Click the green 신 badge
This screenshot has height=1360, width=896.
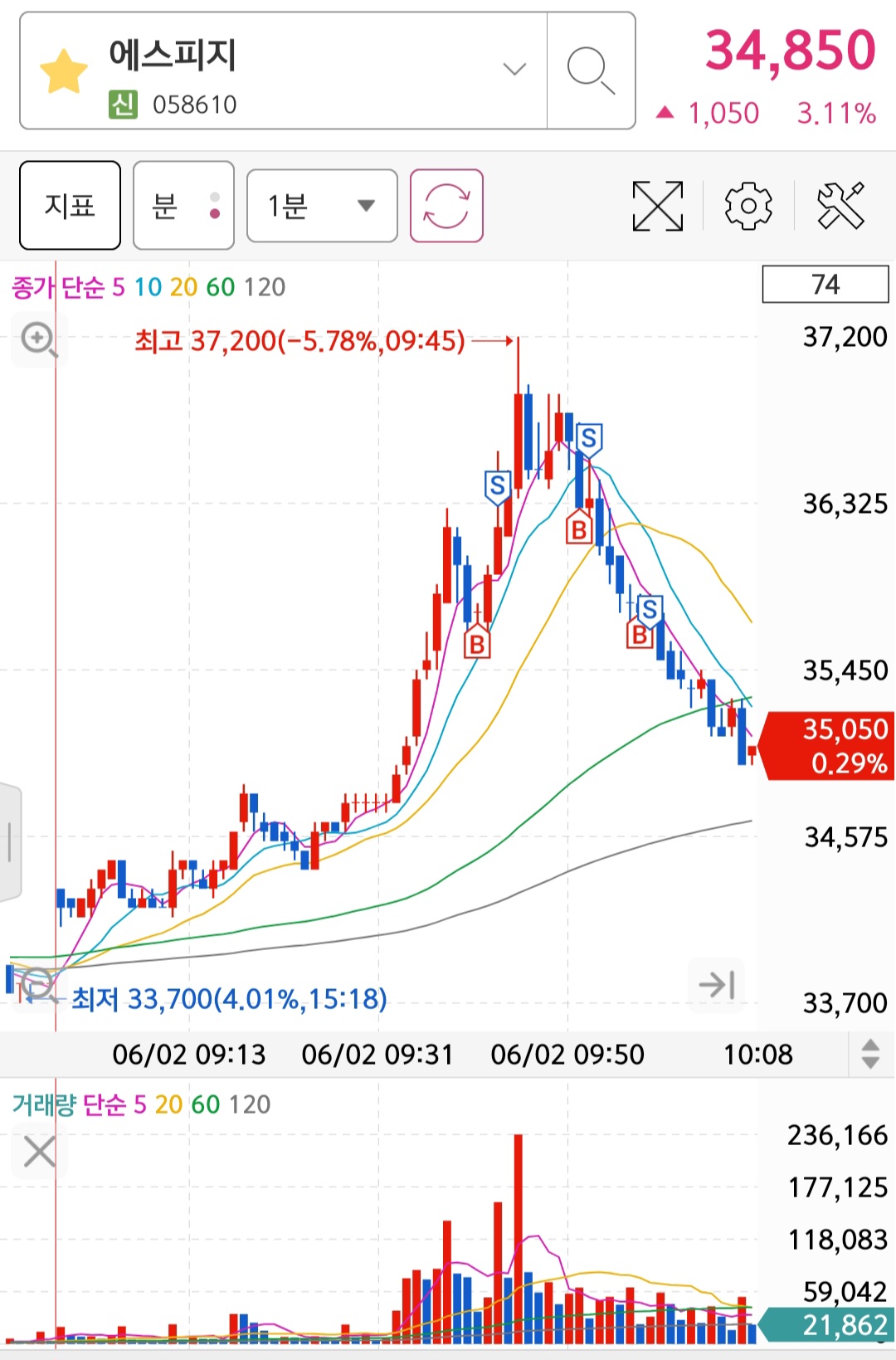pyautogui.click(x=123, y=105)
